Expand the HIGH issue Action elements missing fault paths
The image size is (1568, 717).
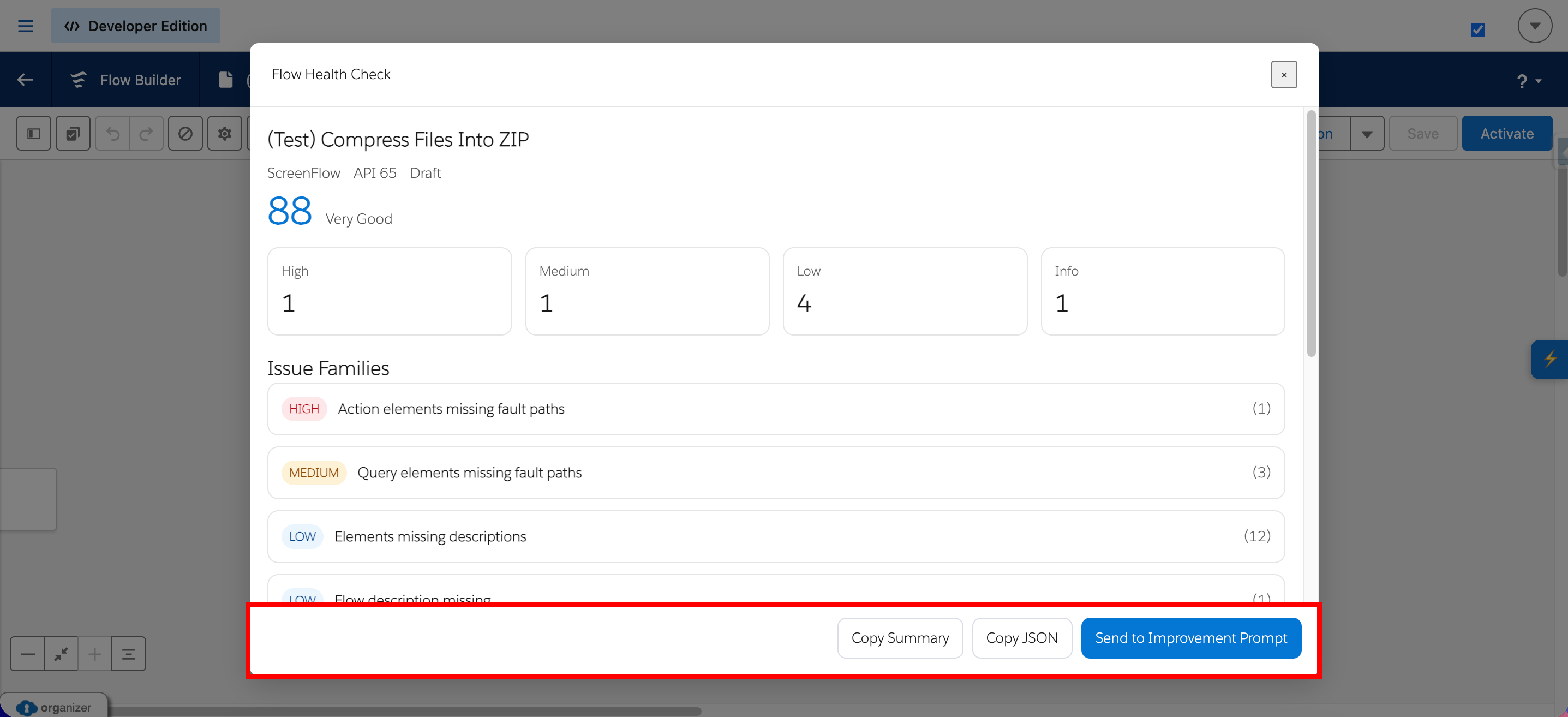tap(775, 409)
